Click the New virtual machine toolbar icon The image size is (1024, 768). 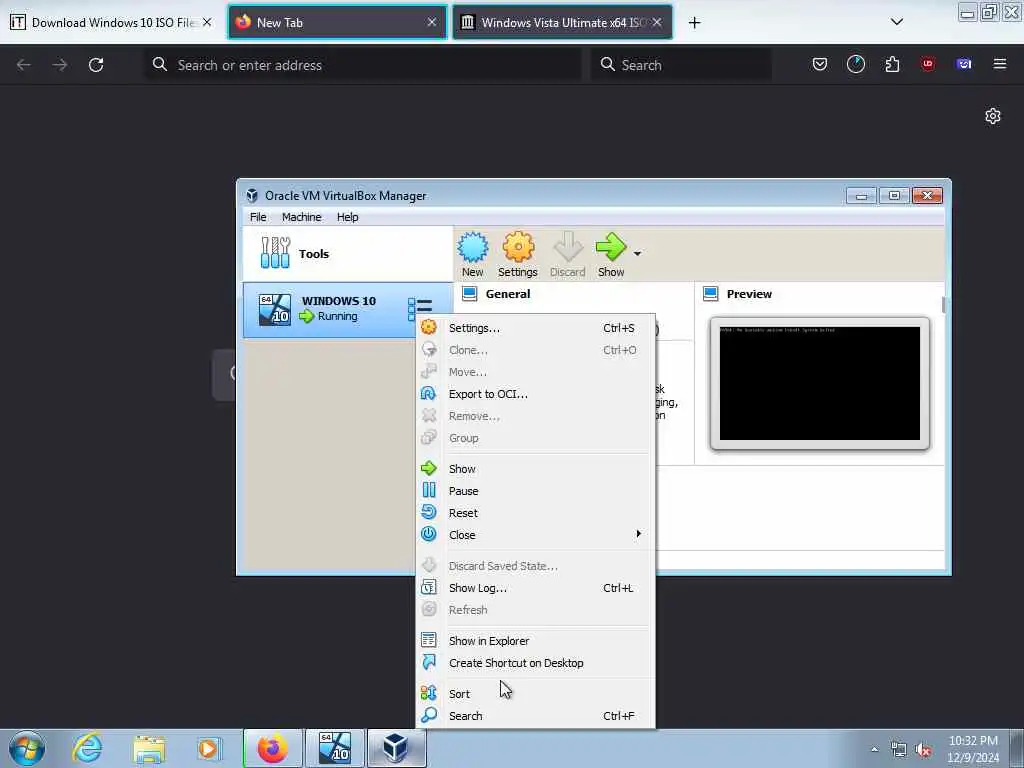473,255
